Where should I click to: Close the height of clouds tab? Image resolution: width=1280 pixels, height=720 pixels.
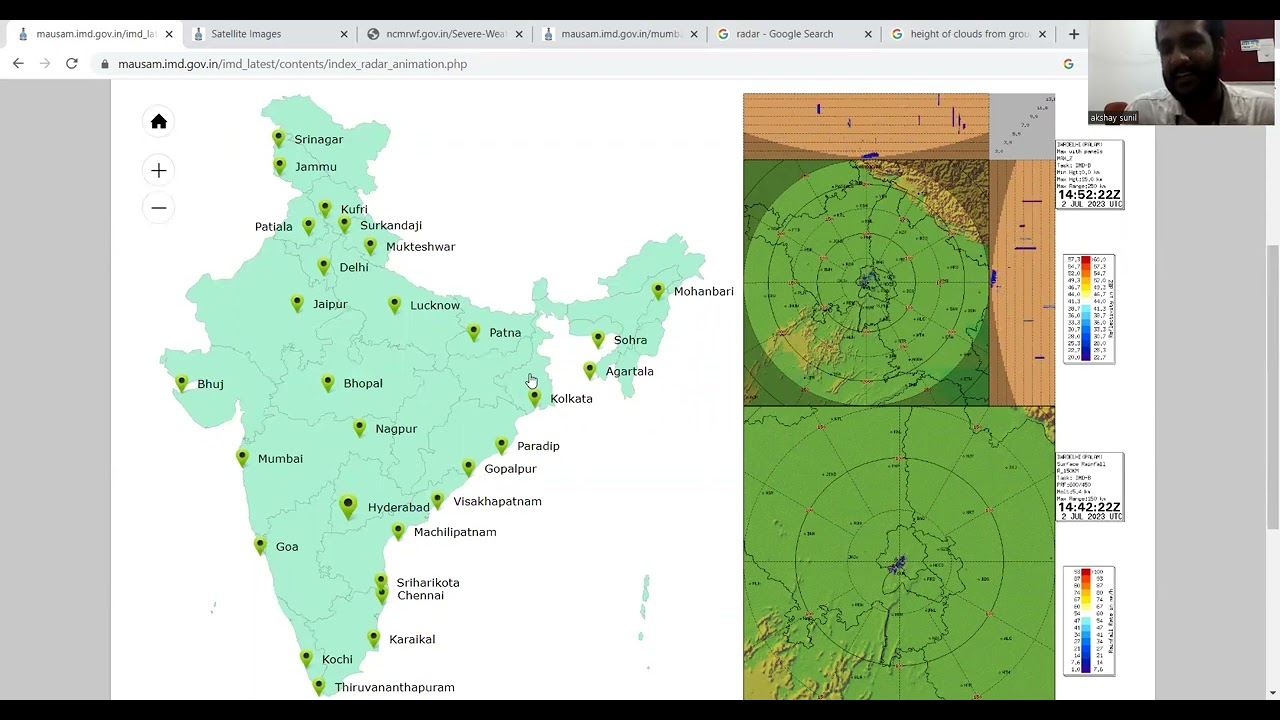click(x=1042, y=34)
